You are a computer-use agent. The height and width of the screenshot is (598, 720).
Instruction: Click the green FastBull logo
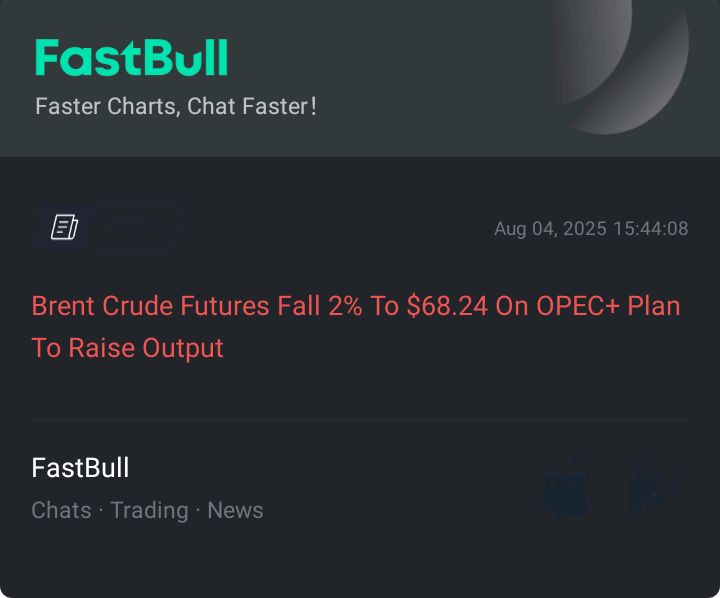[x=131, y=57]
